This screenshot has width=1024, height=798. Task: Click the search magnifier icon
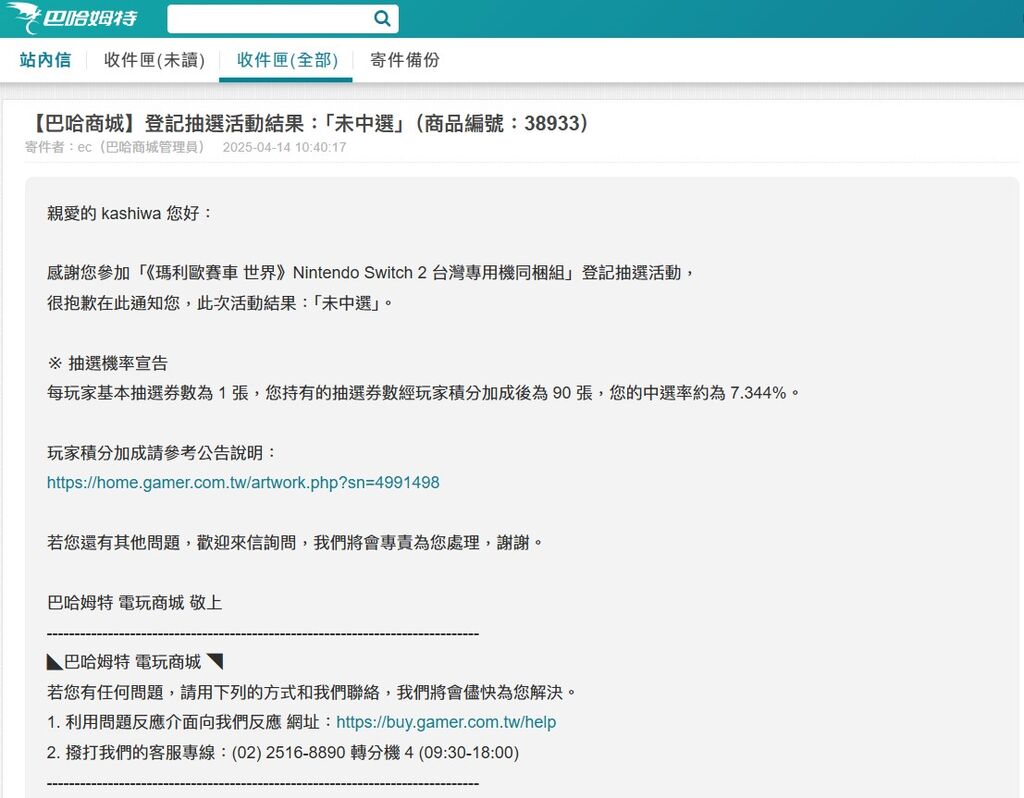383,18
